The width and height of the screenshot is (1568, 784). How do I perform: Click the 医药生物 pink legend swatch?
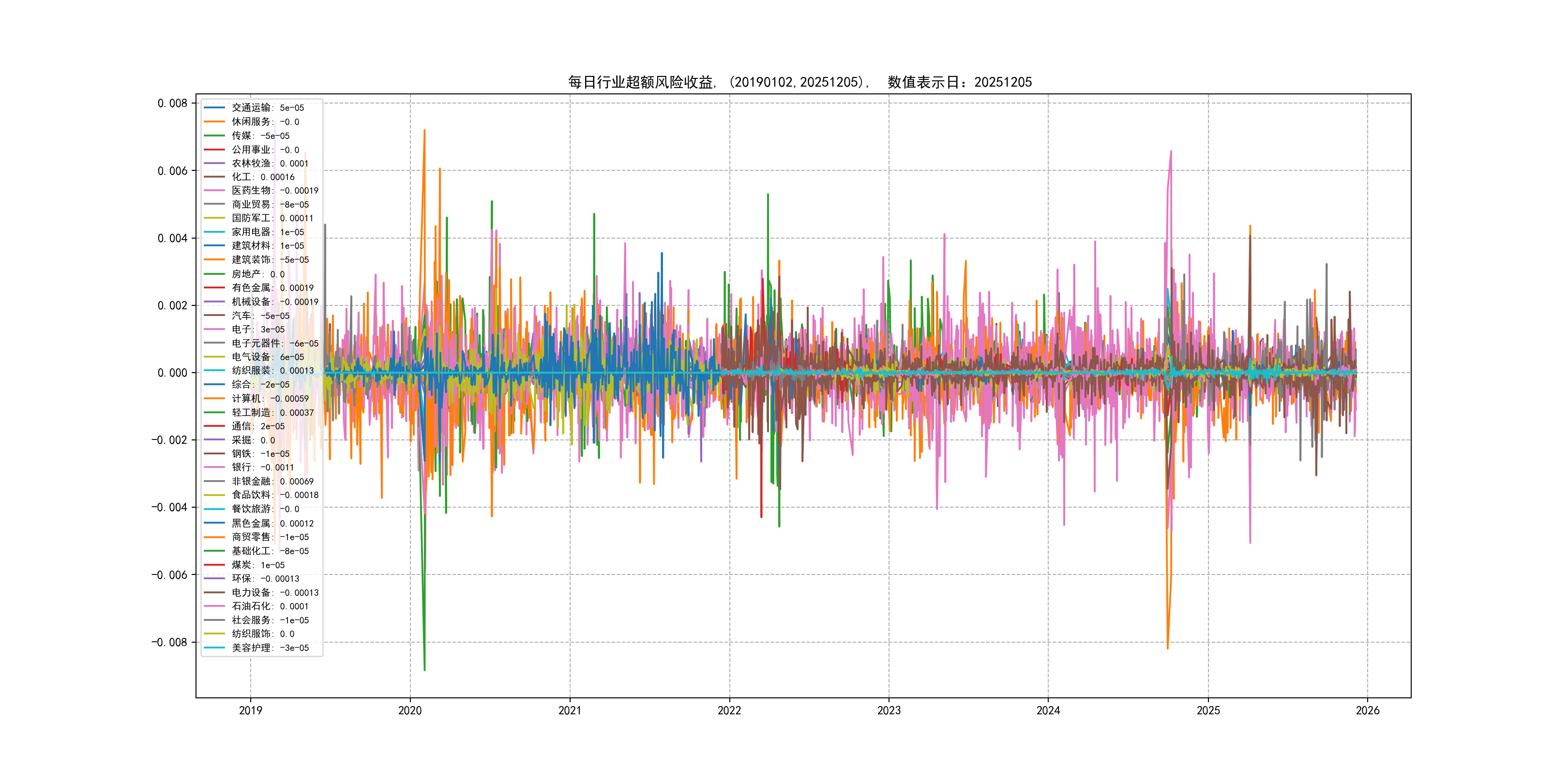(x=214, y=191)
